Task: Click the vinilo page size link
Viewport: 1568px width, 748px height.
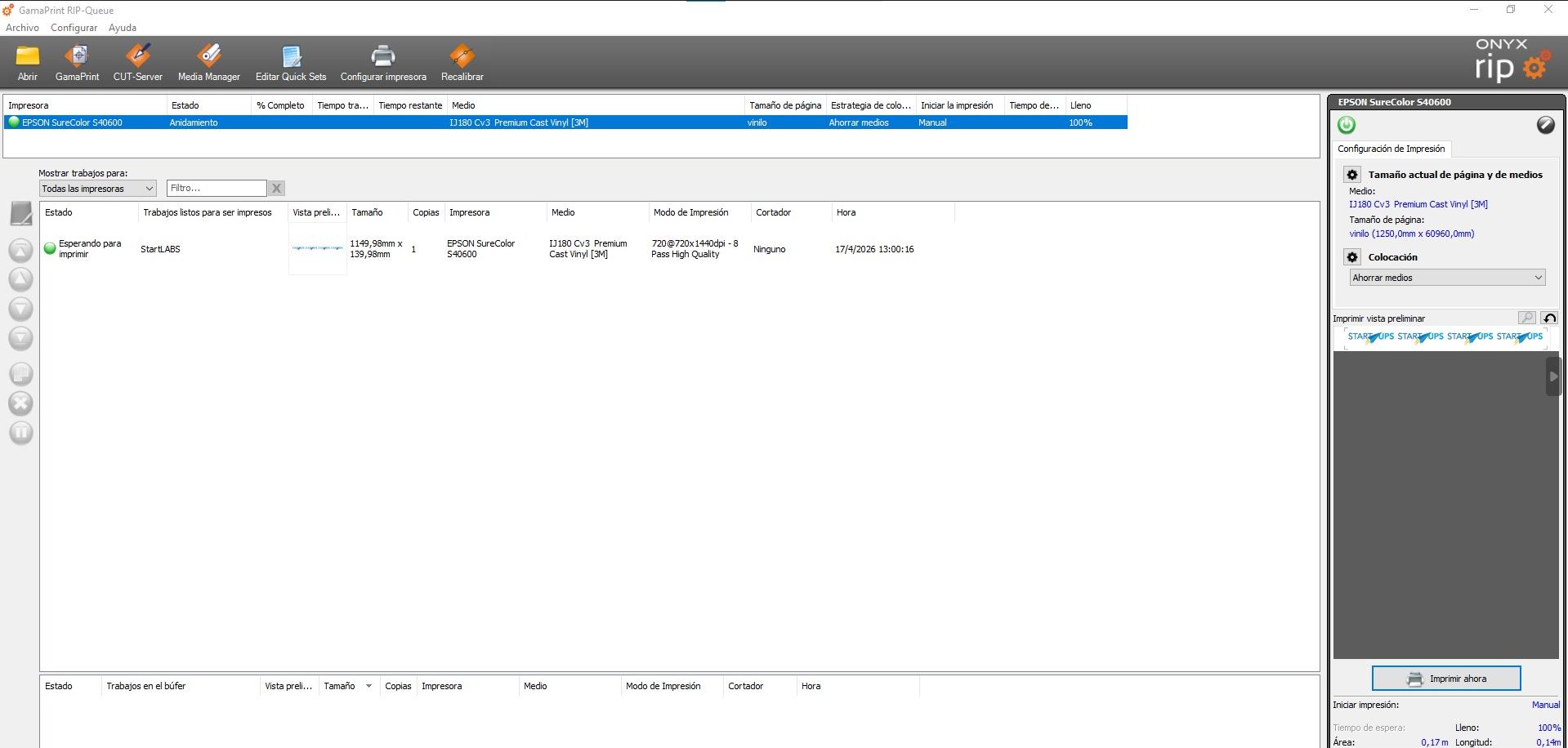Action: click(1411, 234)
